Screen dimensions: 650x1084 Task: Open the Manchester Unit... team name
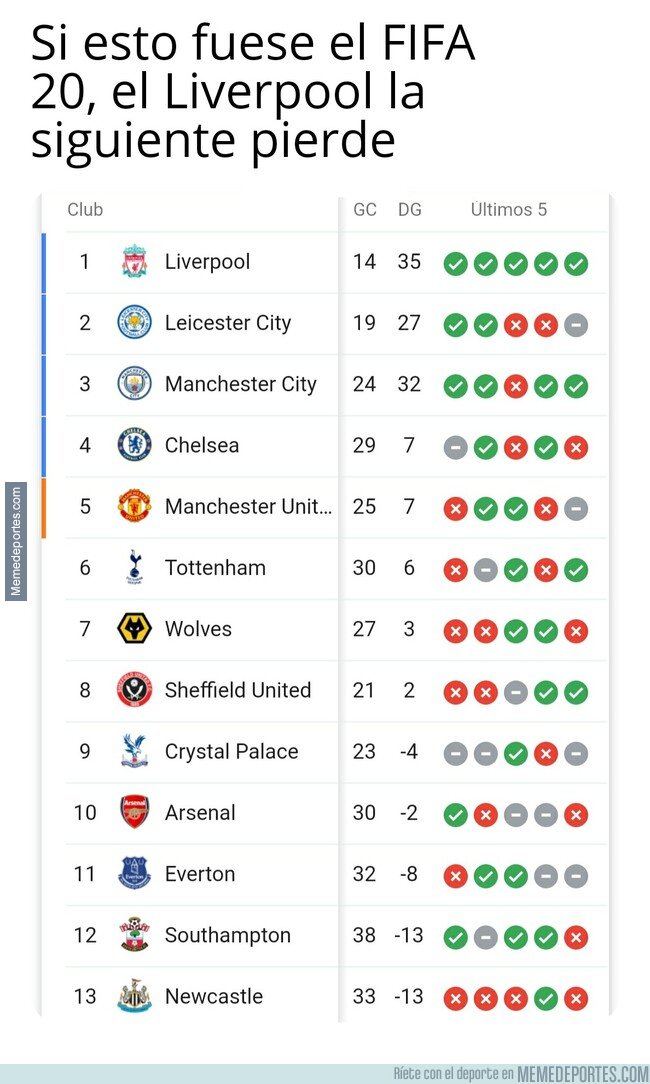[x=248, y=507]
